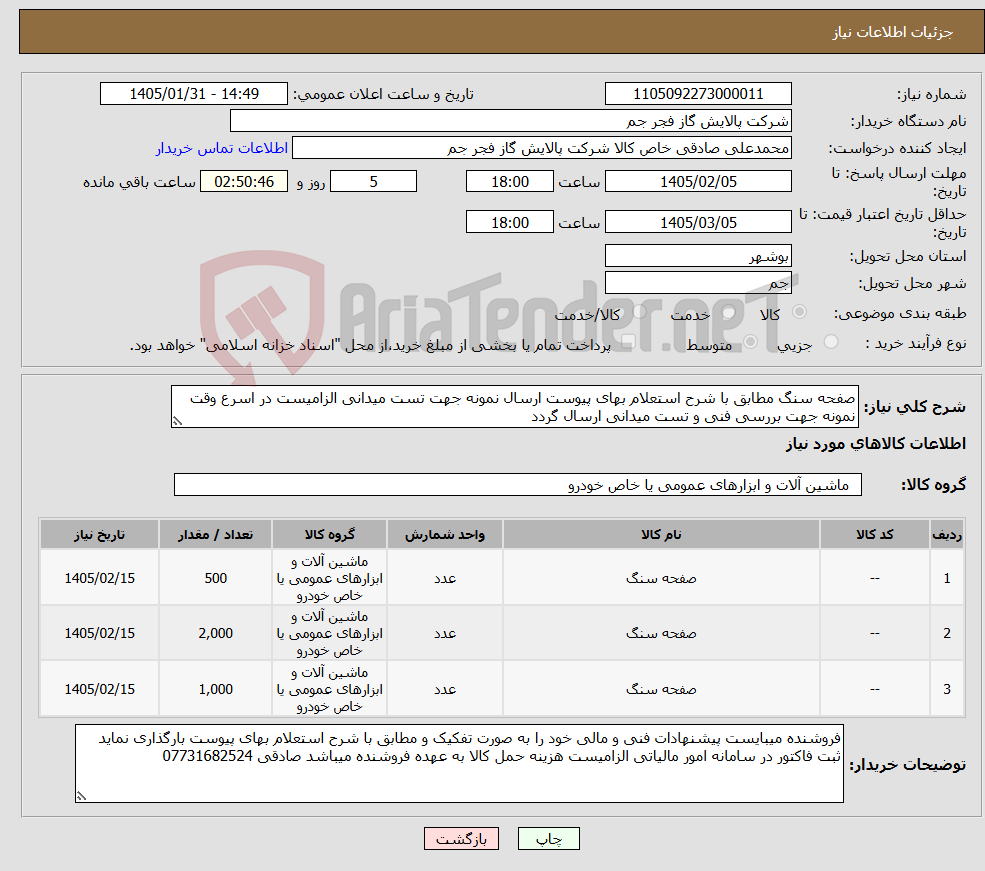
Task: Click the goods group field ماشین آلات
Action: 518,485
